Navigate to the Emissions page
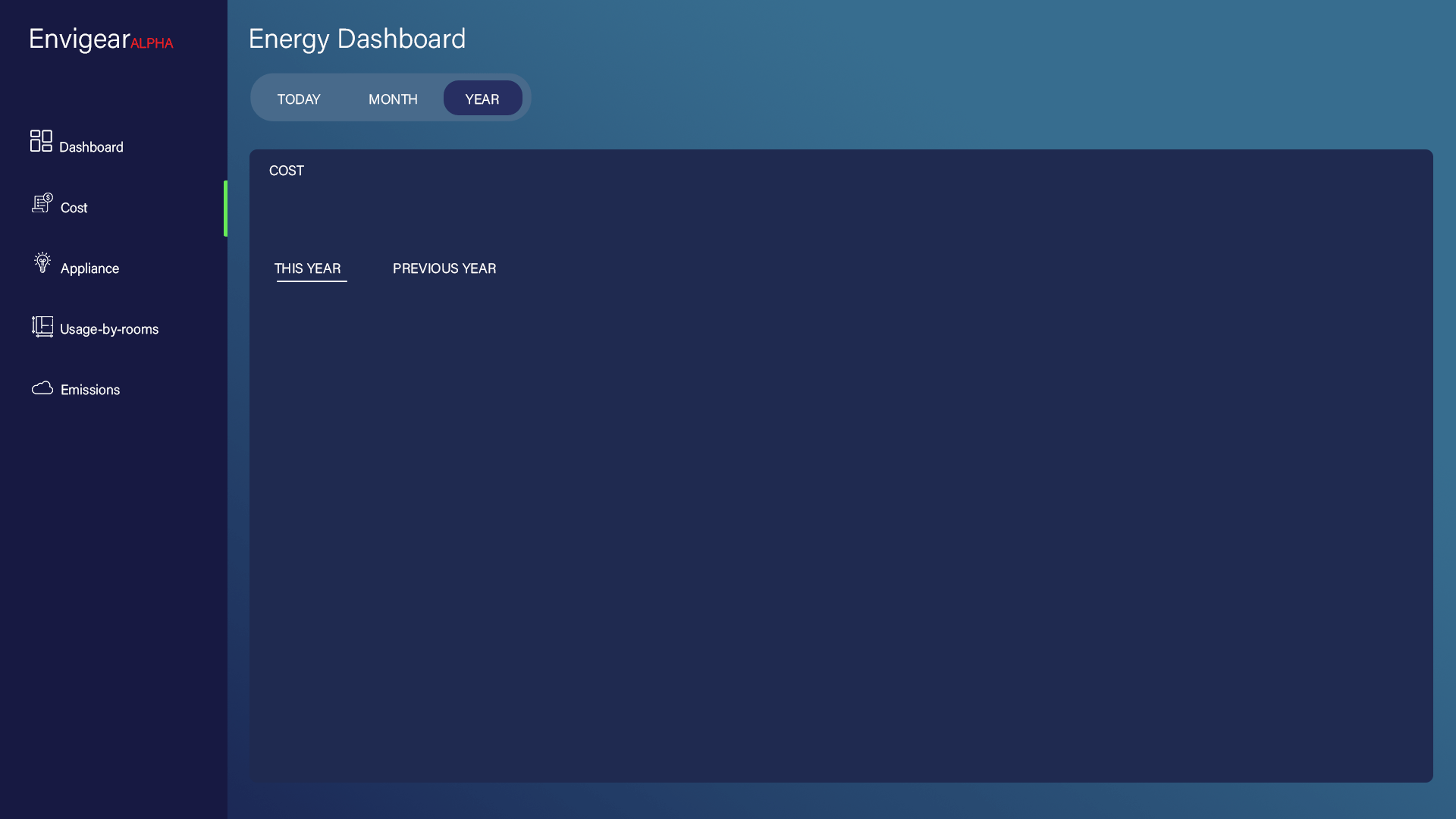The width and height of the screenshot is (1456, 819). (x=90, y=390)
